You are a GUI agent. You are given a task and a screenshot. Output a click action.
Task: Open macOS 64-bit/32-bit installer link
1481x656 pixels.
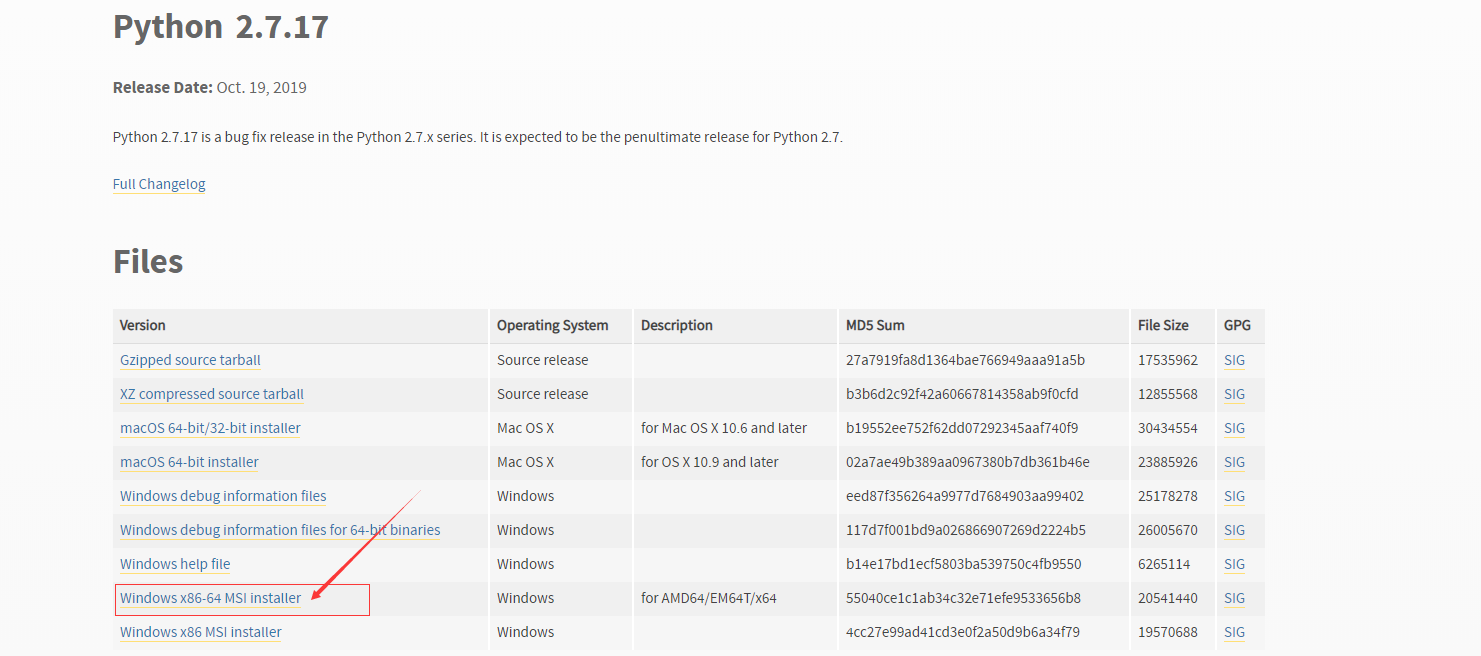click(x=210, y=428)
